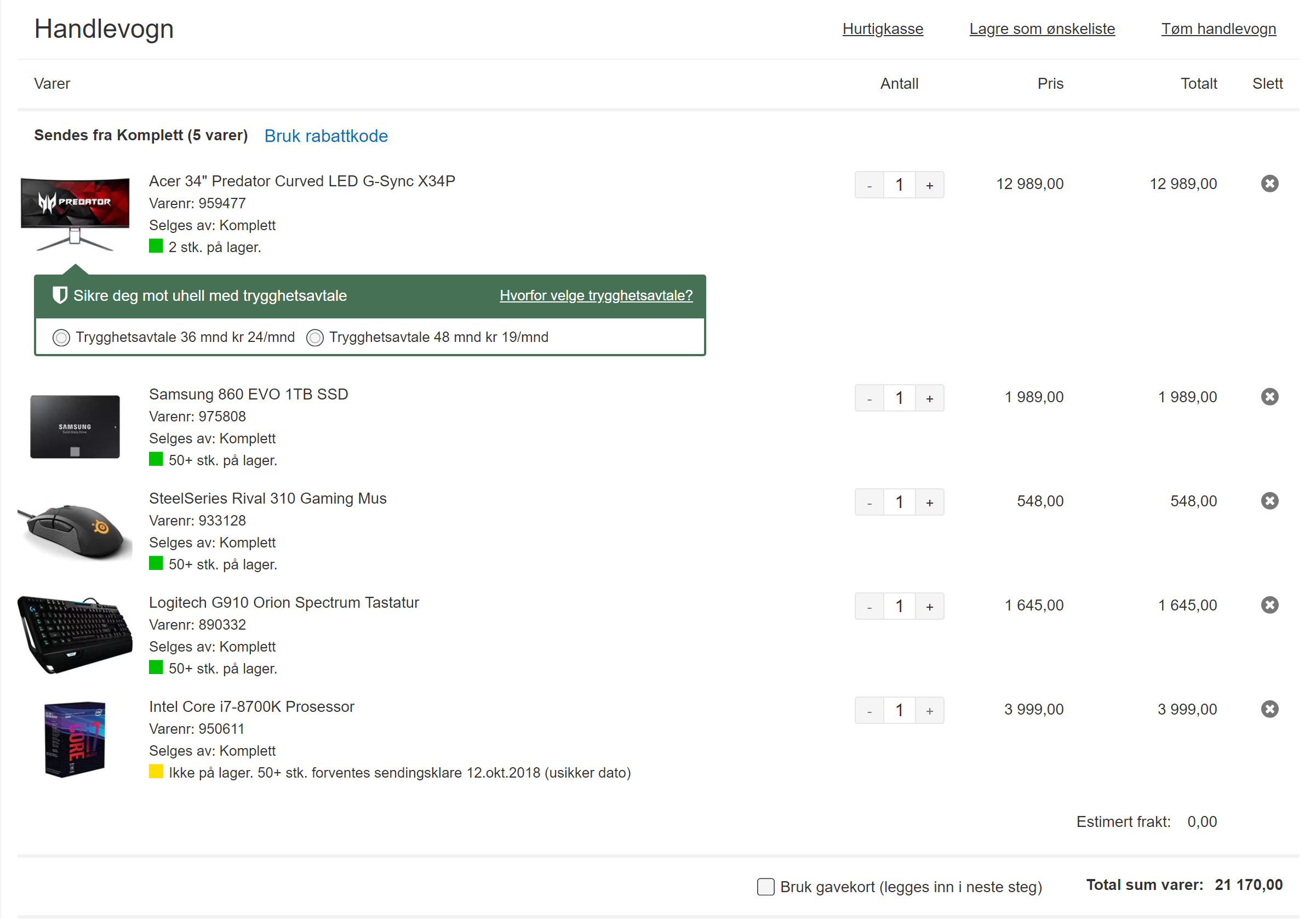Decrease quantity of Samsung 860 EVO SSD
1316x919 pixels.
(x=869, y=398)
